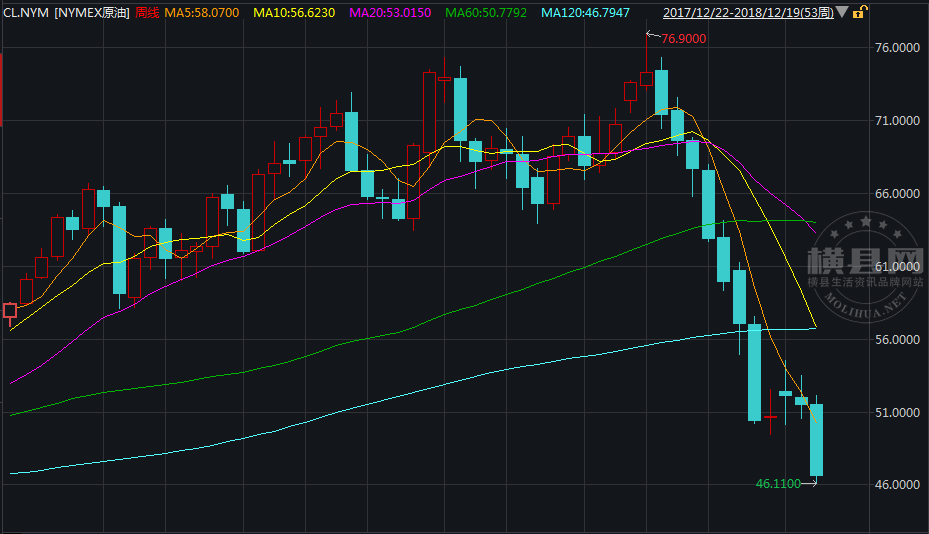
Task: Click the MA120:46.7947 indicator label
Action: pyautogui.click(x=585, y=12)
